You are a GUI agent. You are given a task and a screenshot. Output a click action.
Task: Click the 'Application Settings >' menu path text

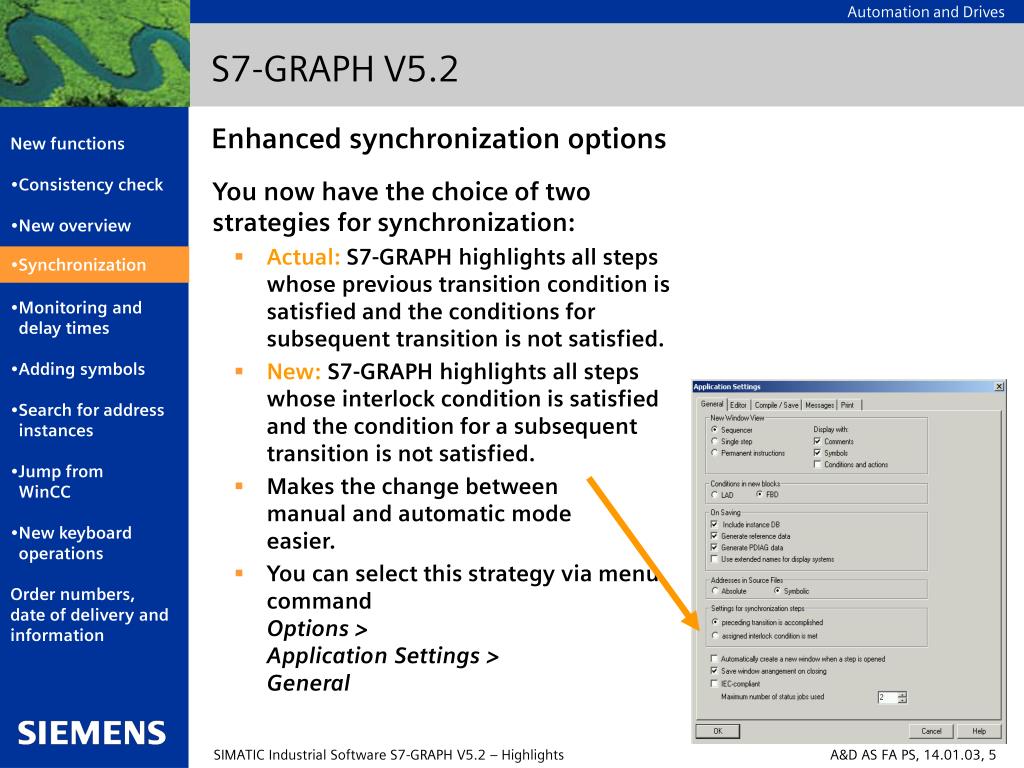(383, 656)
